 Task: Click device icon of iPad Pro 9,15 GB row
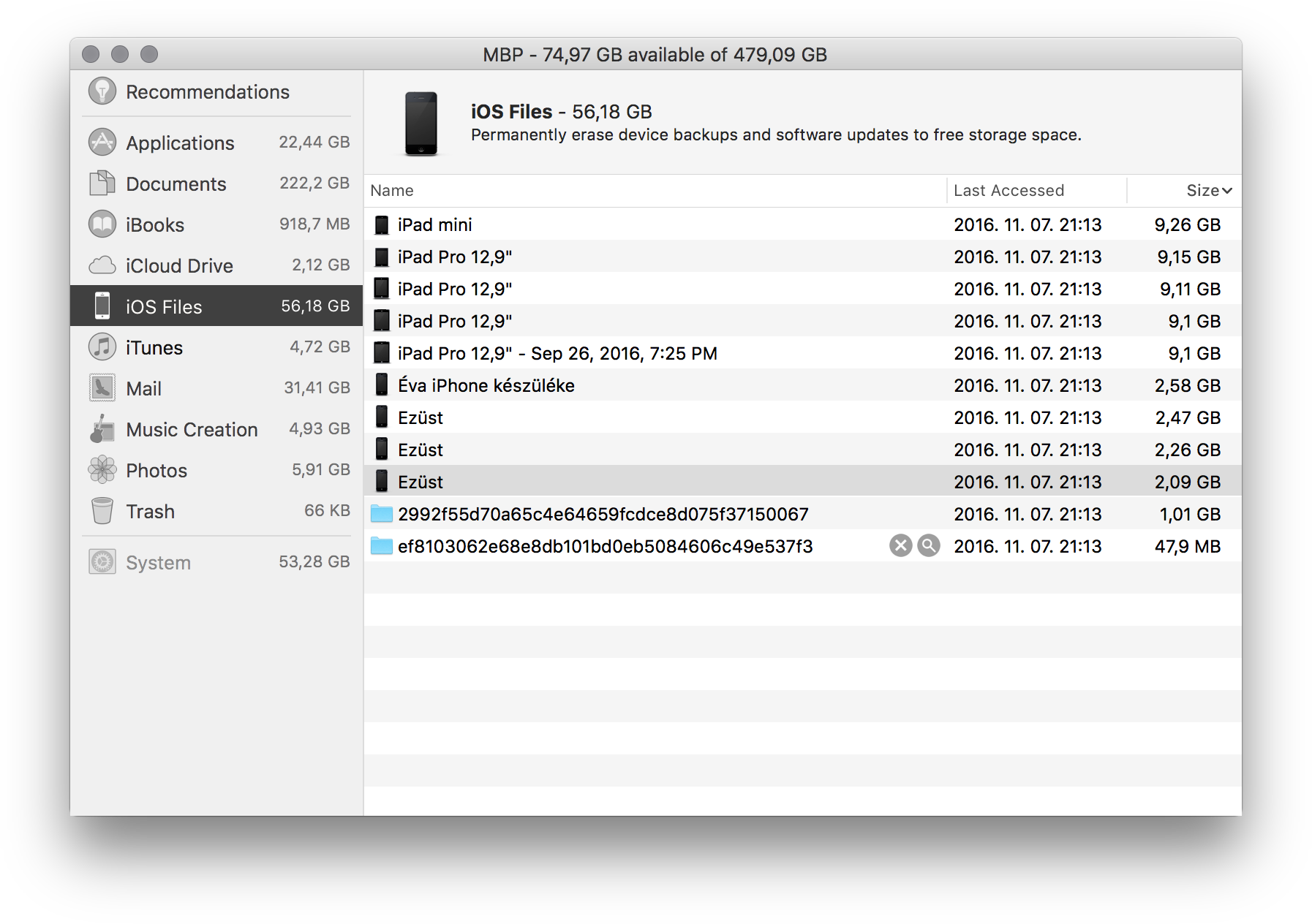(382, 257)
